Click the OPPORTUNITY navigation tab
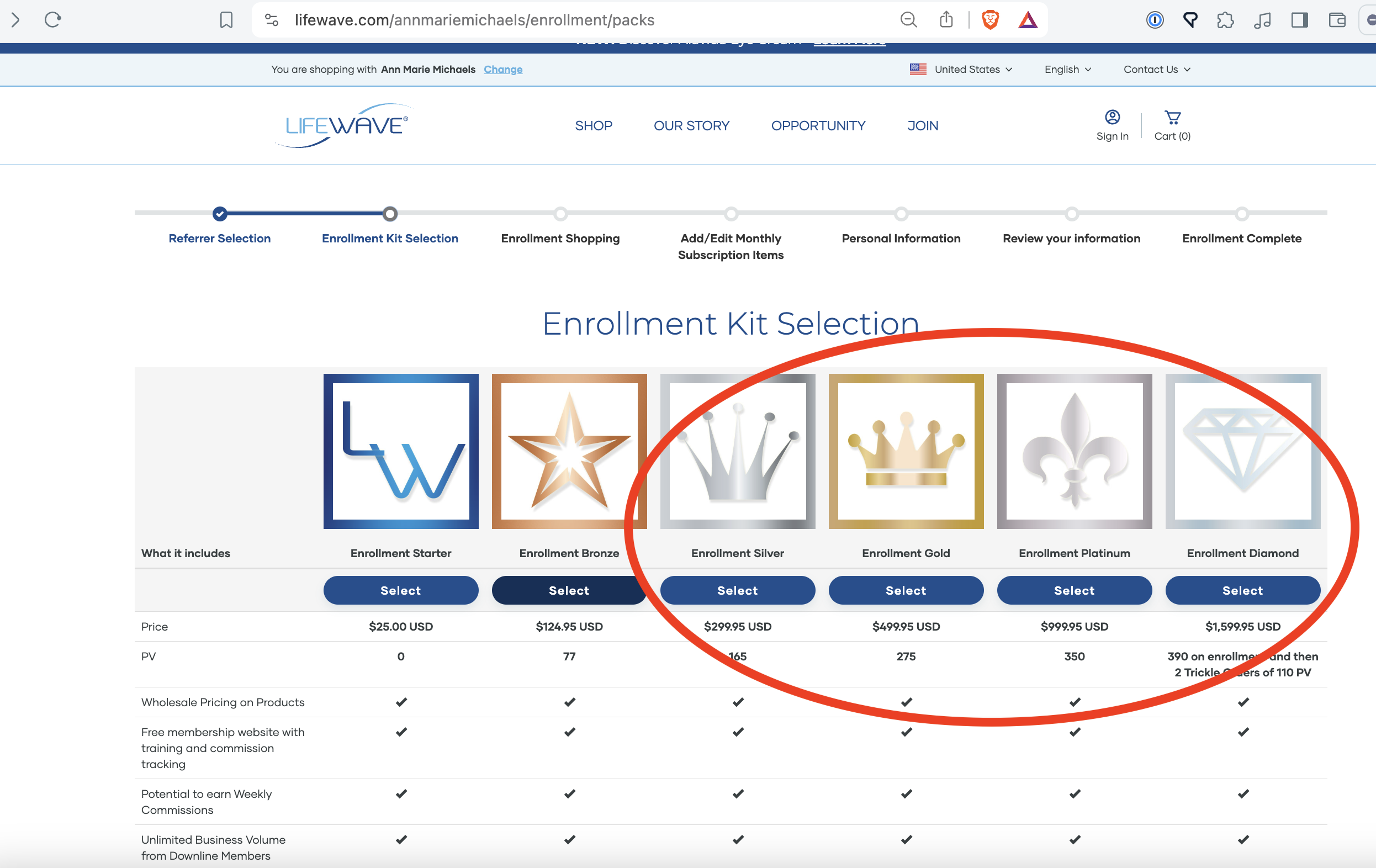The width and height of the screenshot is (1376, 868). pos(819,126)
